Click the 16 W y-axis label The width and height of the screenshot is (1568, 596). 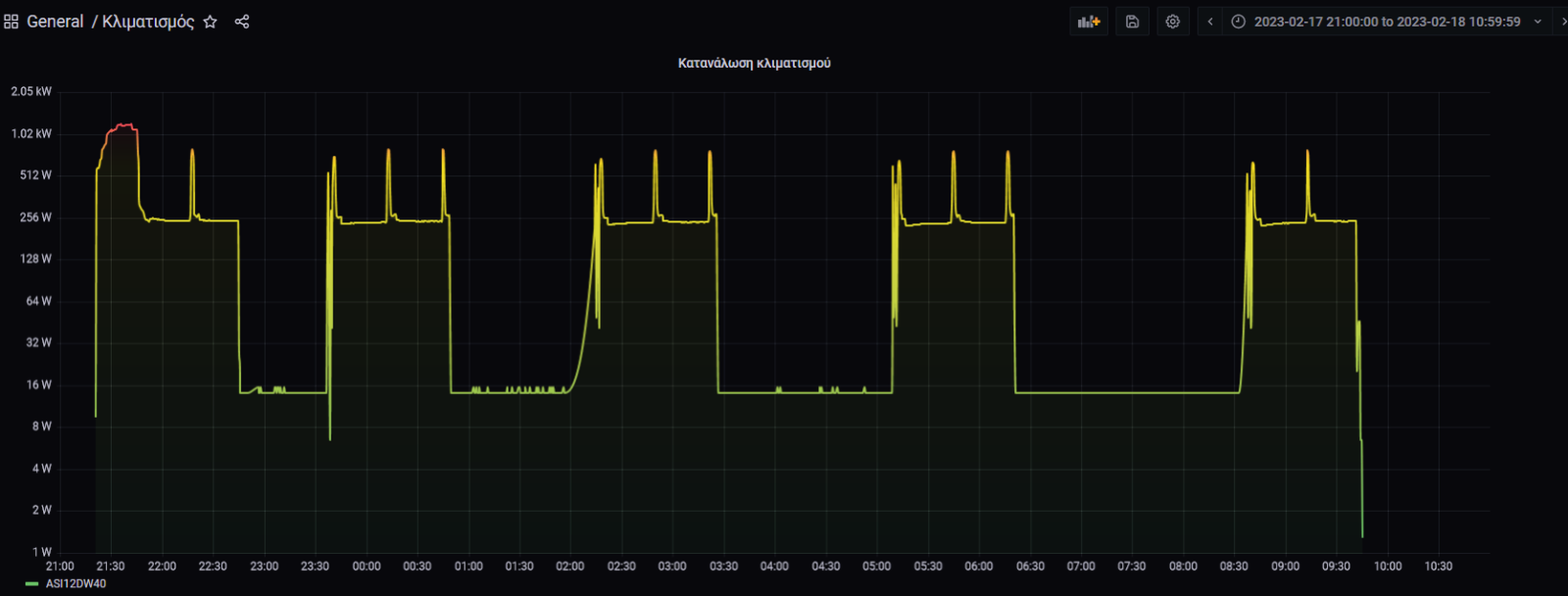[x=39, y=385]
